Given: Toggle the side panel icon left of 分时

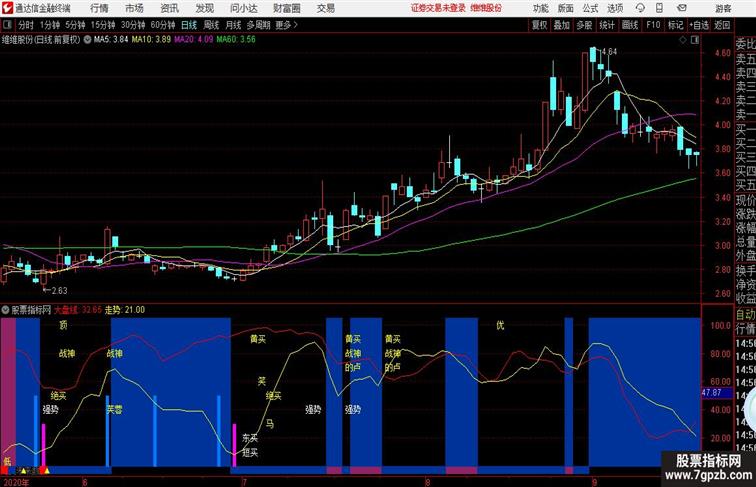Looking at the screenshot, I should click(x=7, y=25).
